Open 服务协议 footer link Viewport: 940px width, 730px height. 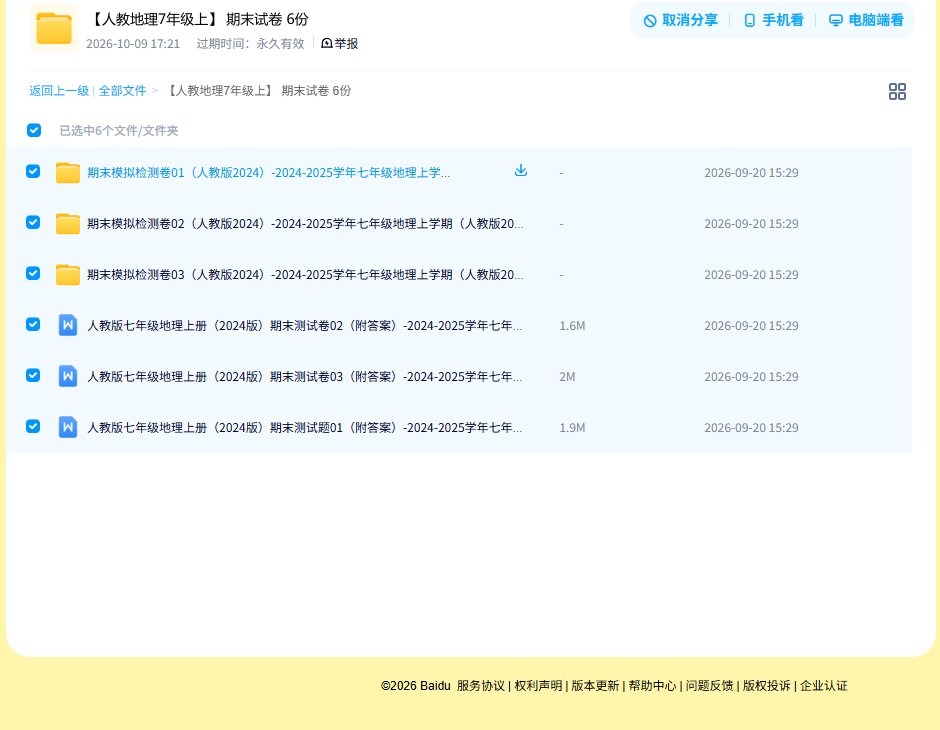pos(481,686)
